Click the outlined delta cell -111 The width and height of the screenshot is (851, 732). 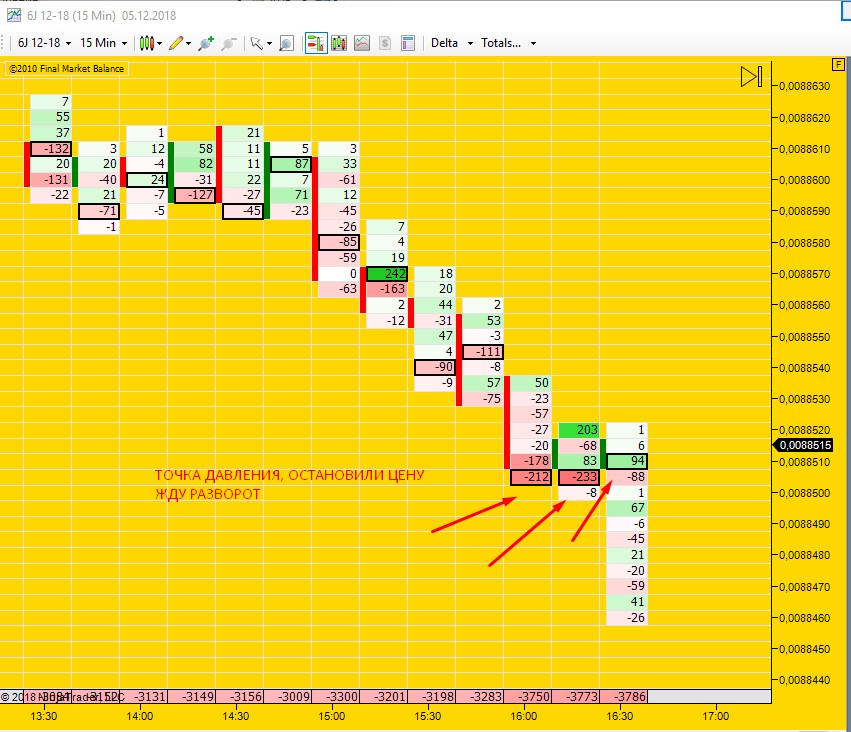[x=482, y=352]
